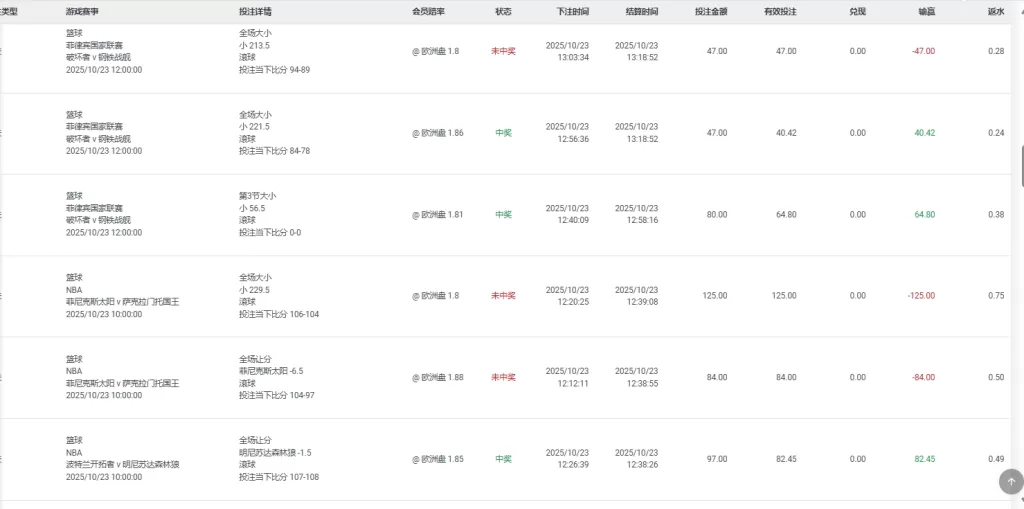Click the 未中奖 status for -84.00 row

click(503, 377)
